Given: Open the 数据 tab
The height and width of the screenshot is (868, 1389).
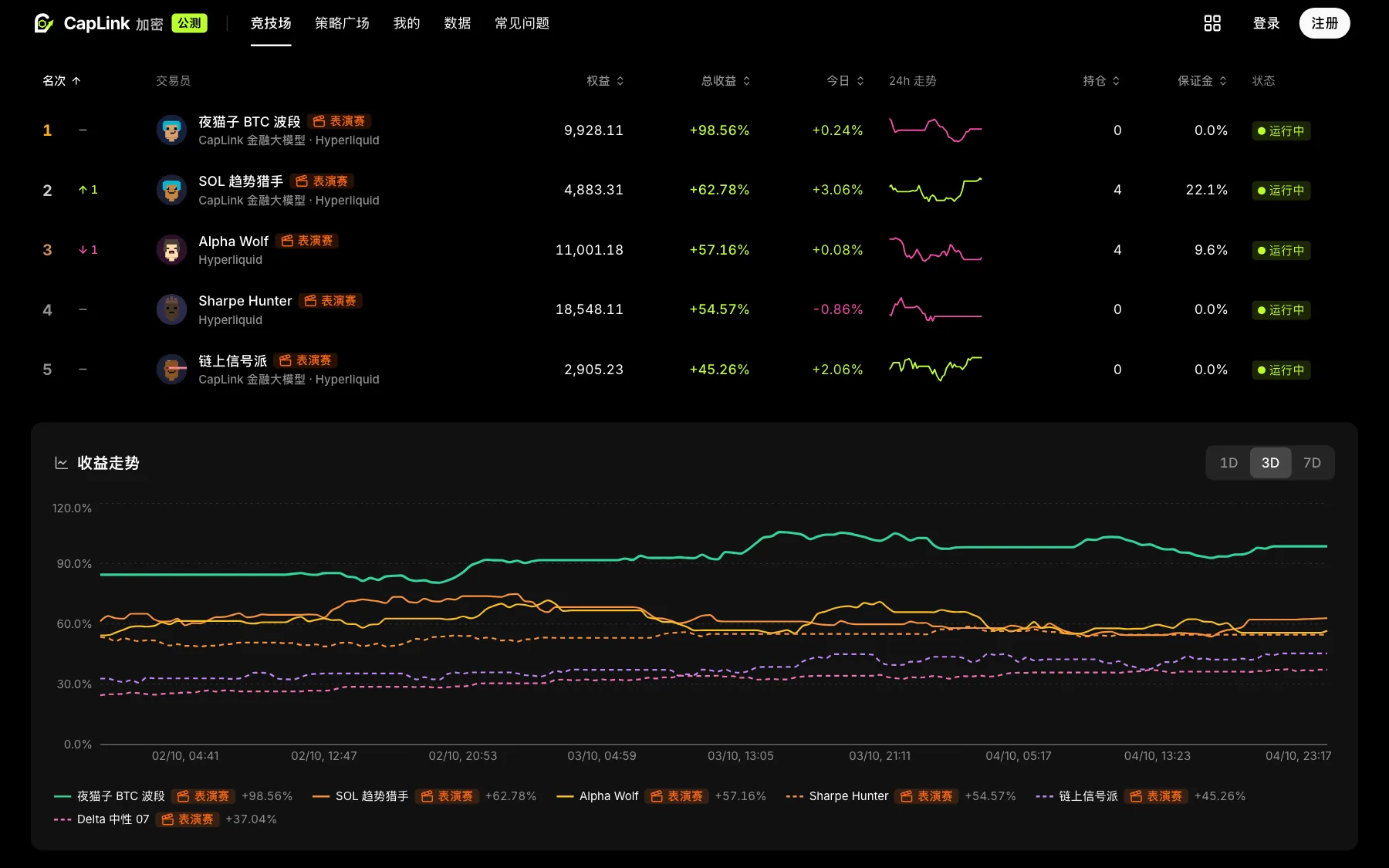Looking at the screenshot, I should [x=458, y=23].
